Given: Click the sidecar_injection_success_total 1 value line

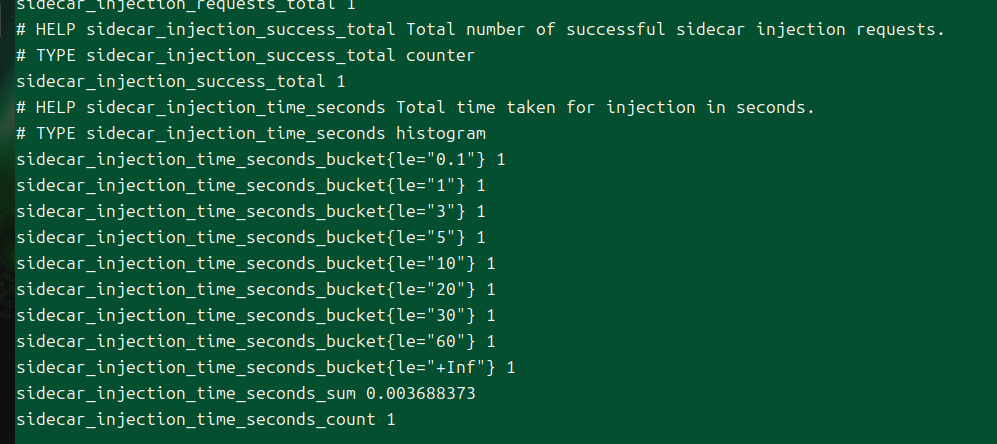Looking at the screenshot, I should 181,81.
